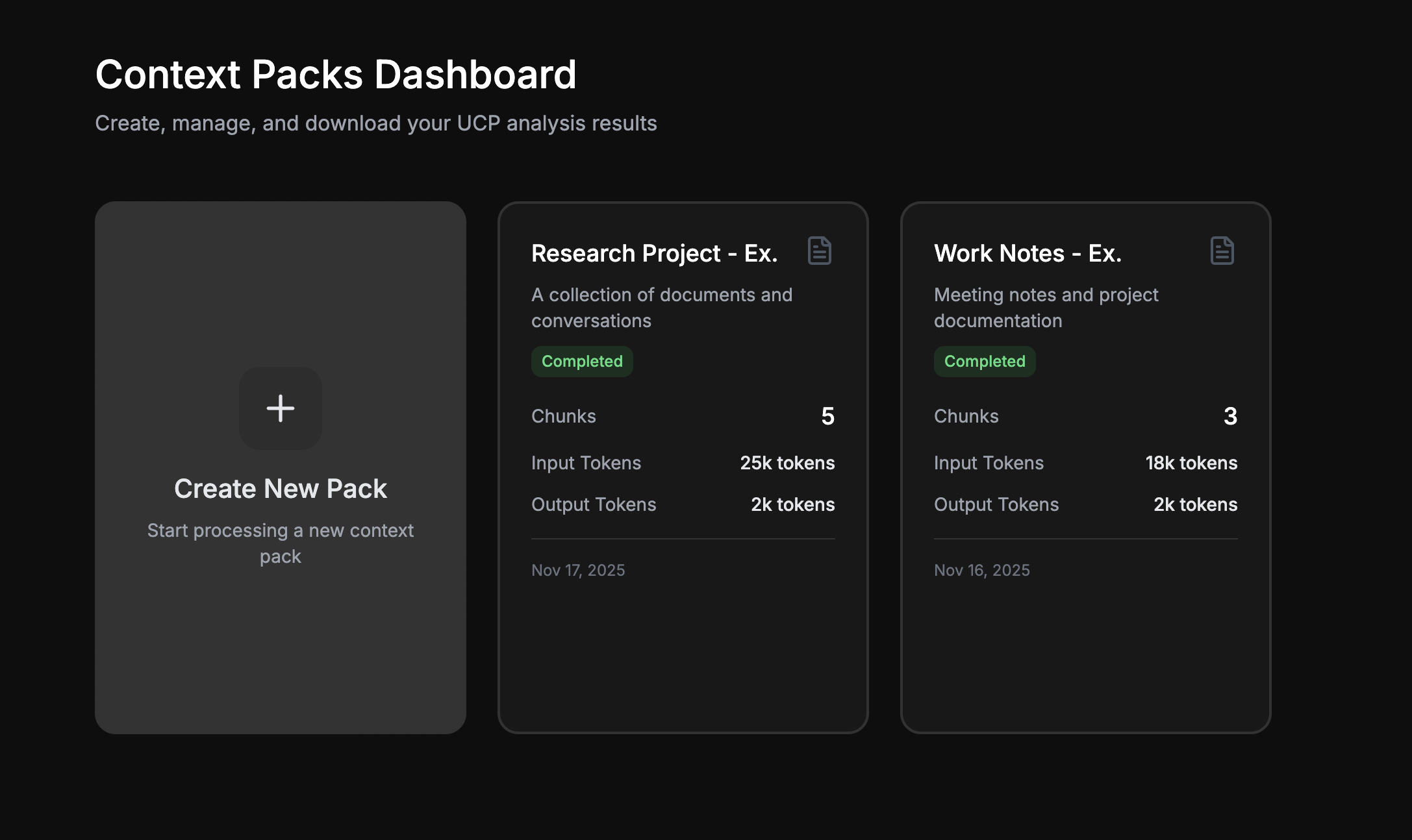Select the Chunks count of 3

(x=1230, y=416)
